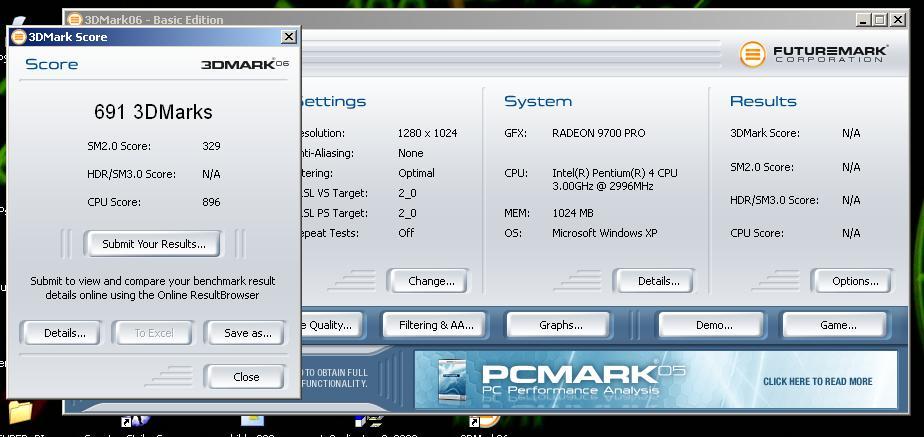The width and height of the screenshot is (924, 437).
Task: Click the 1024 MB memory value
Action: coord(573,213)
